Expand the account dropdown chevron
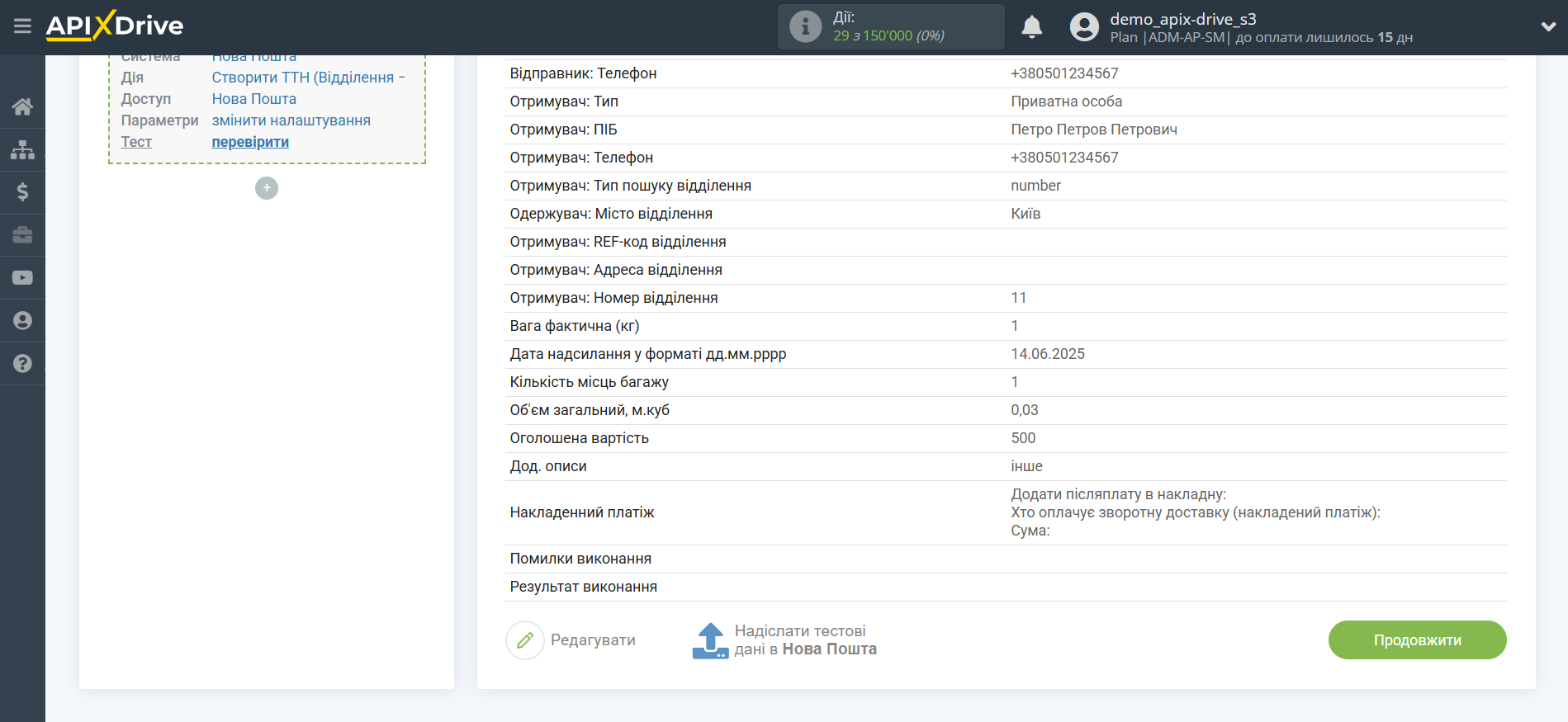The image size is (1568, 722). coord(1548,26)
